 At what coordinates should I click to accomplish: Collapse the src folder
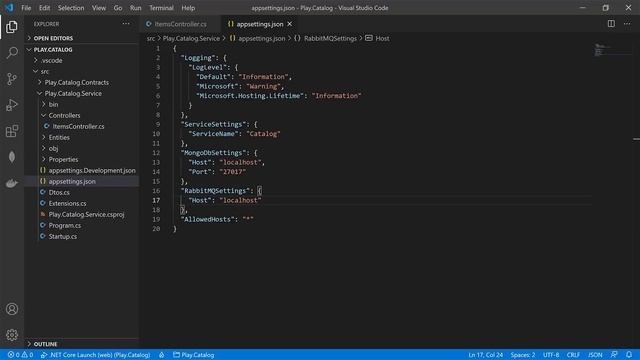point(82,71)
